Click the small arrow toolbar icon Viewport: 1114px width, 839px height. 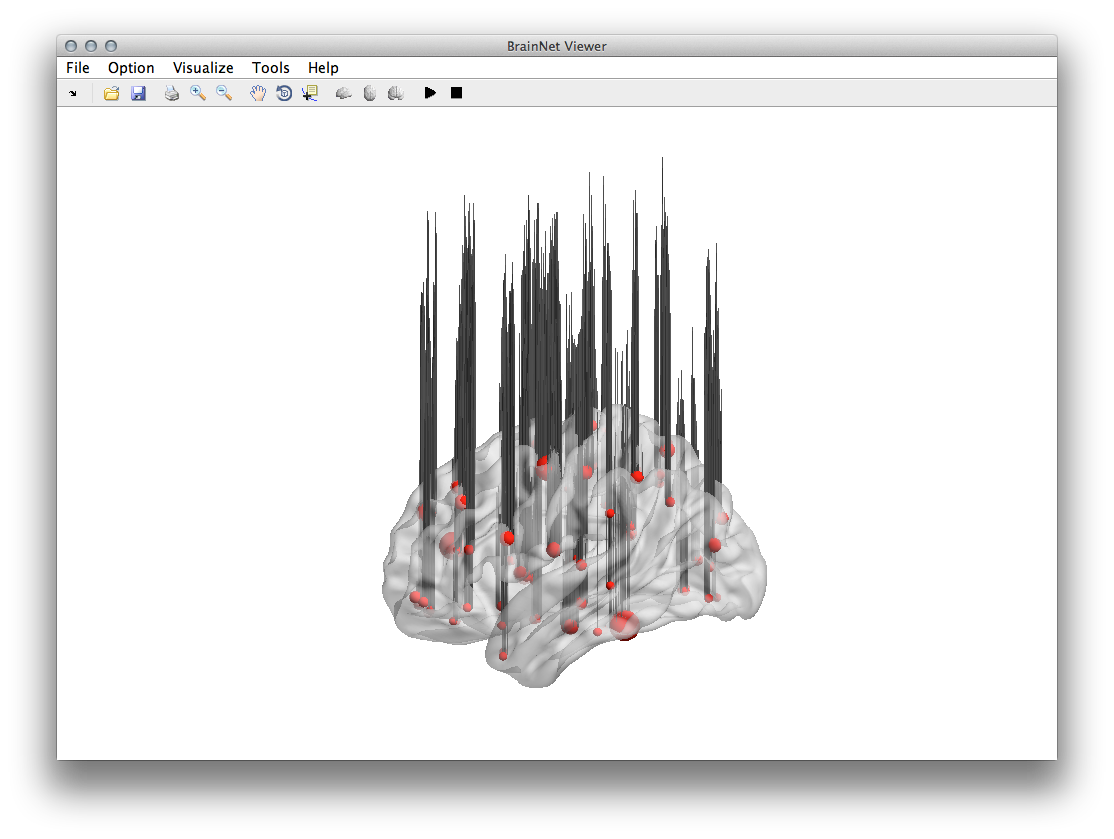tap(73, 93)
